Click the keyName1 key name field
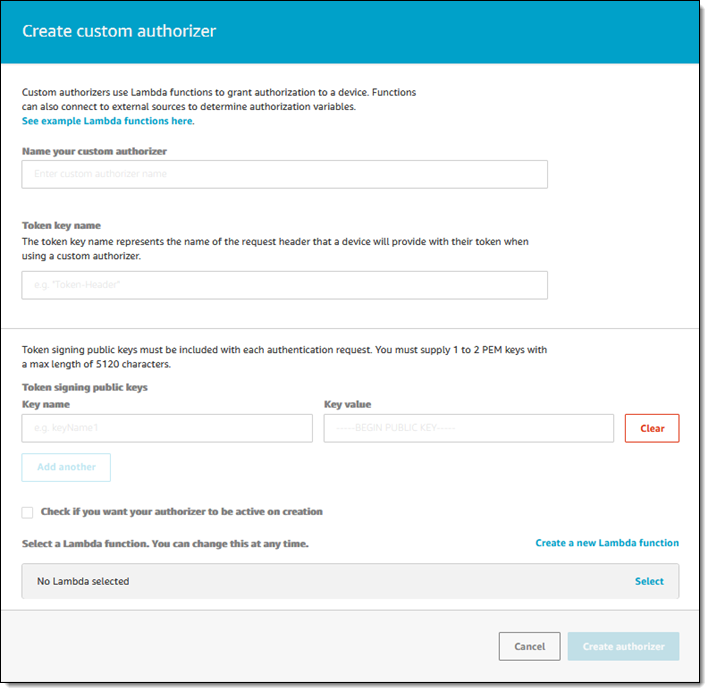The image size is (710, 693). click(x=166, y=428)
